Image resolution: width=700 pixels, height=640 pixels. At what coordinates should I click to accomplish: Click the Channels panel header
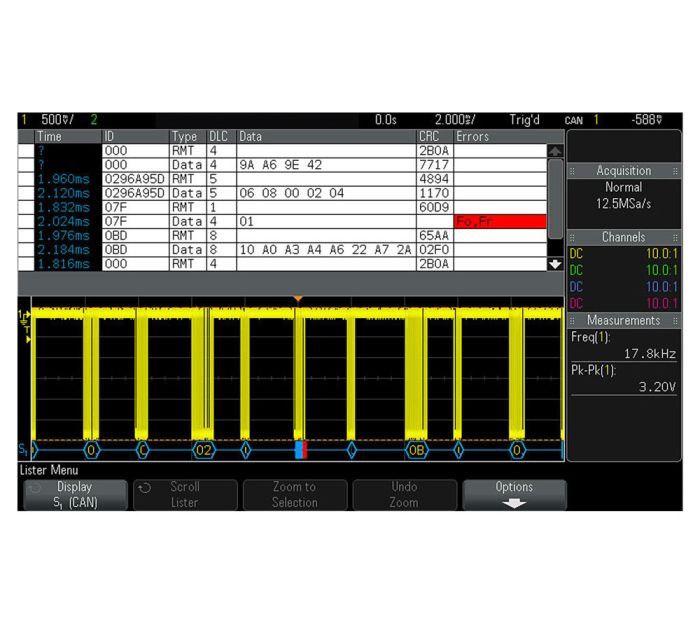(624, 237)
